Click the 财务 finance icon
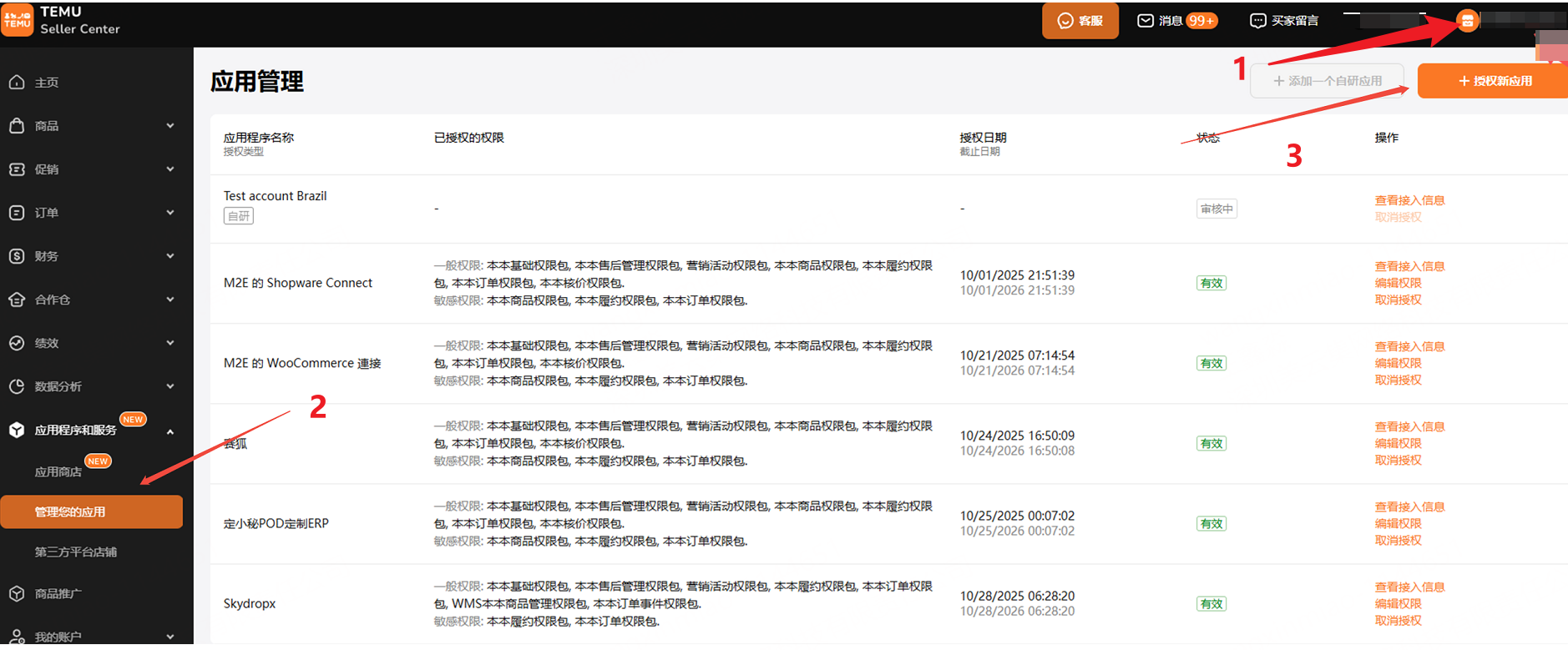Screen dimensions: 1568x650 (17, 256)
